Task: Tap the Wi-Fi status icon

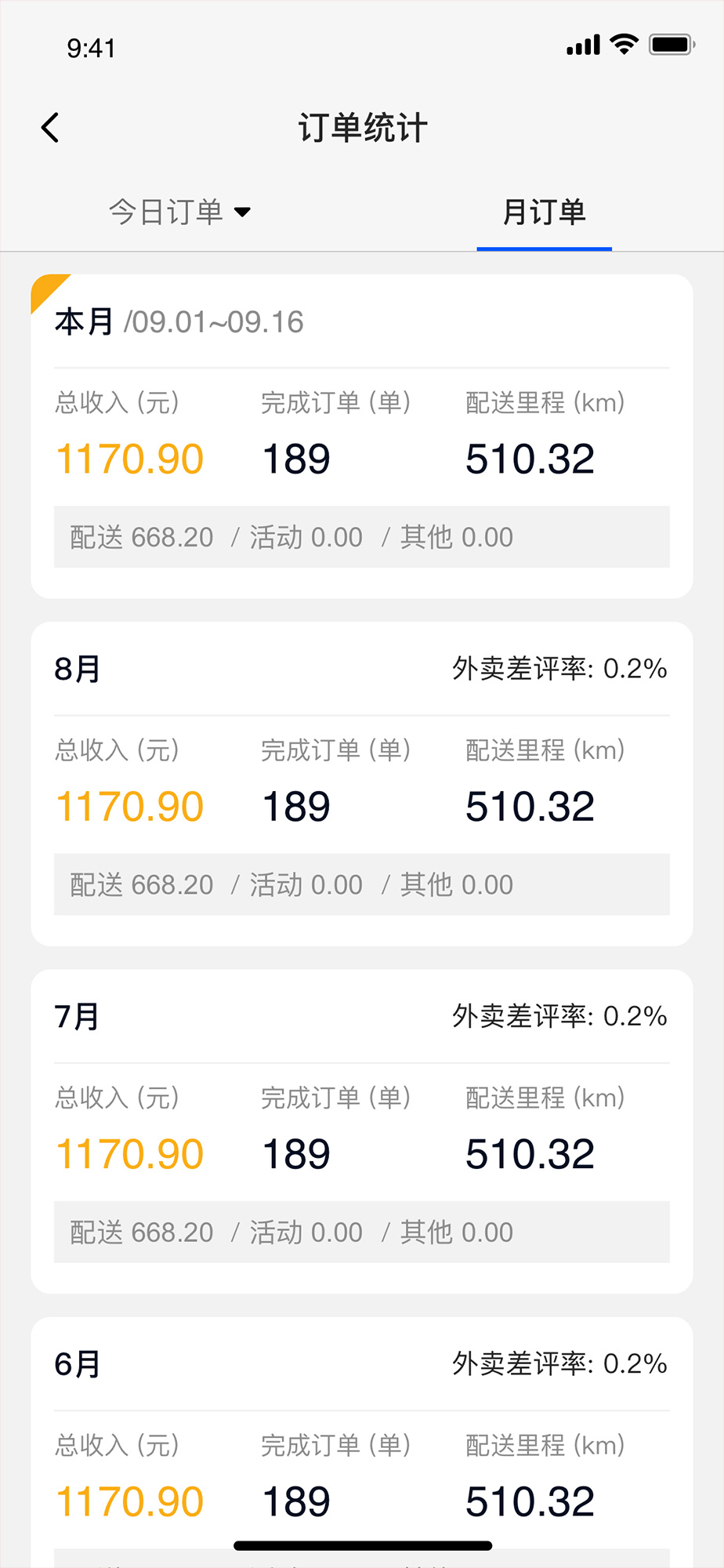Action: (624, 45)
